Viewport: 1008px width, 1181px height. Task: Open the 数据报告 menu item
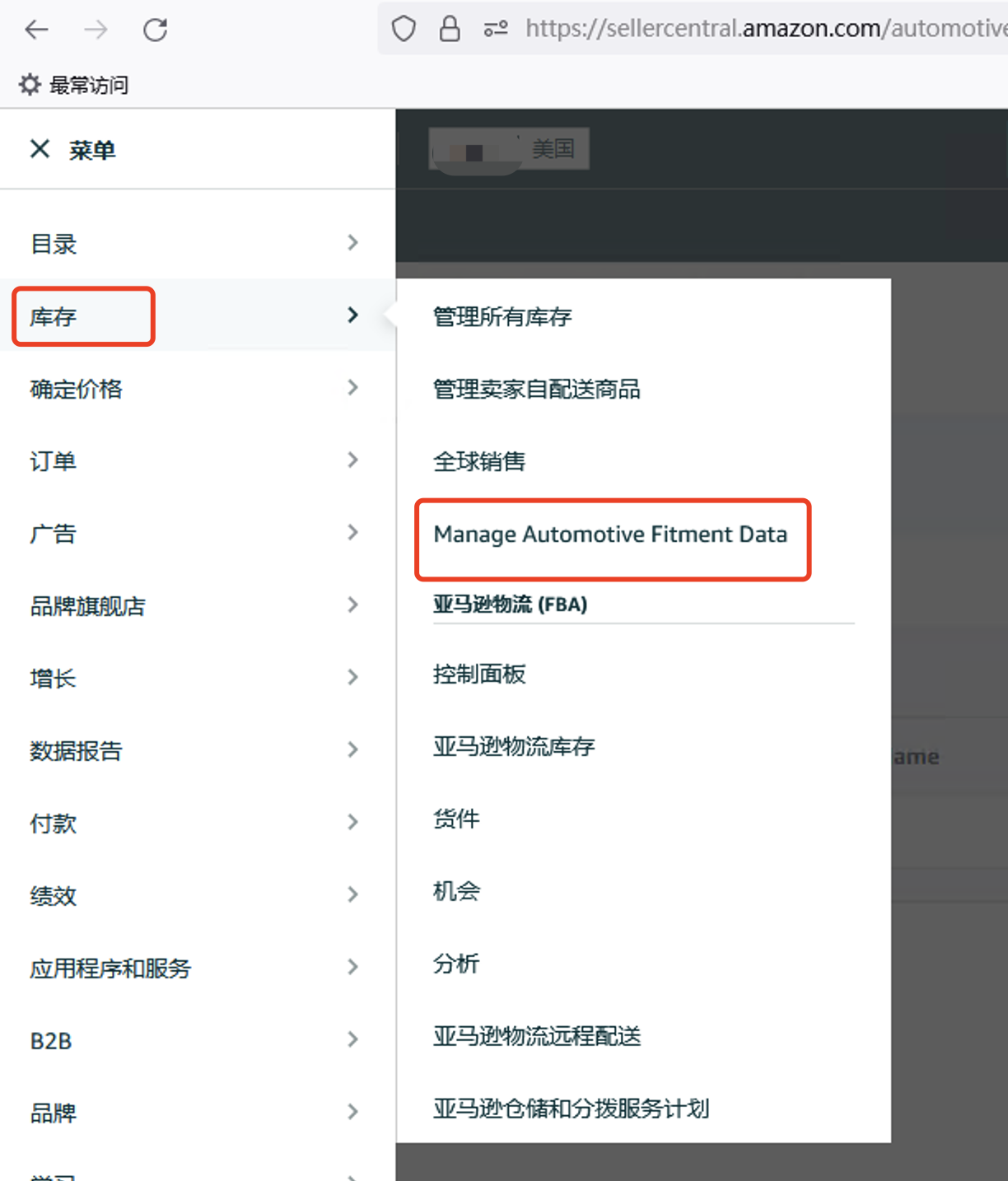(x=198, y=750)
